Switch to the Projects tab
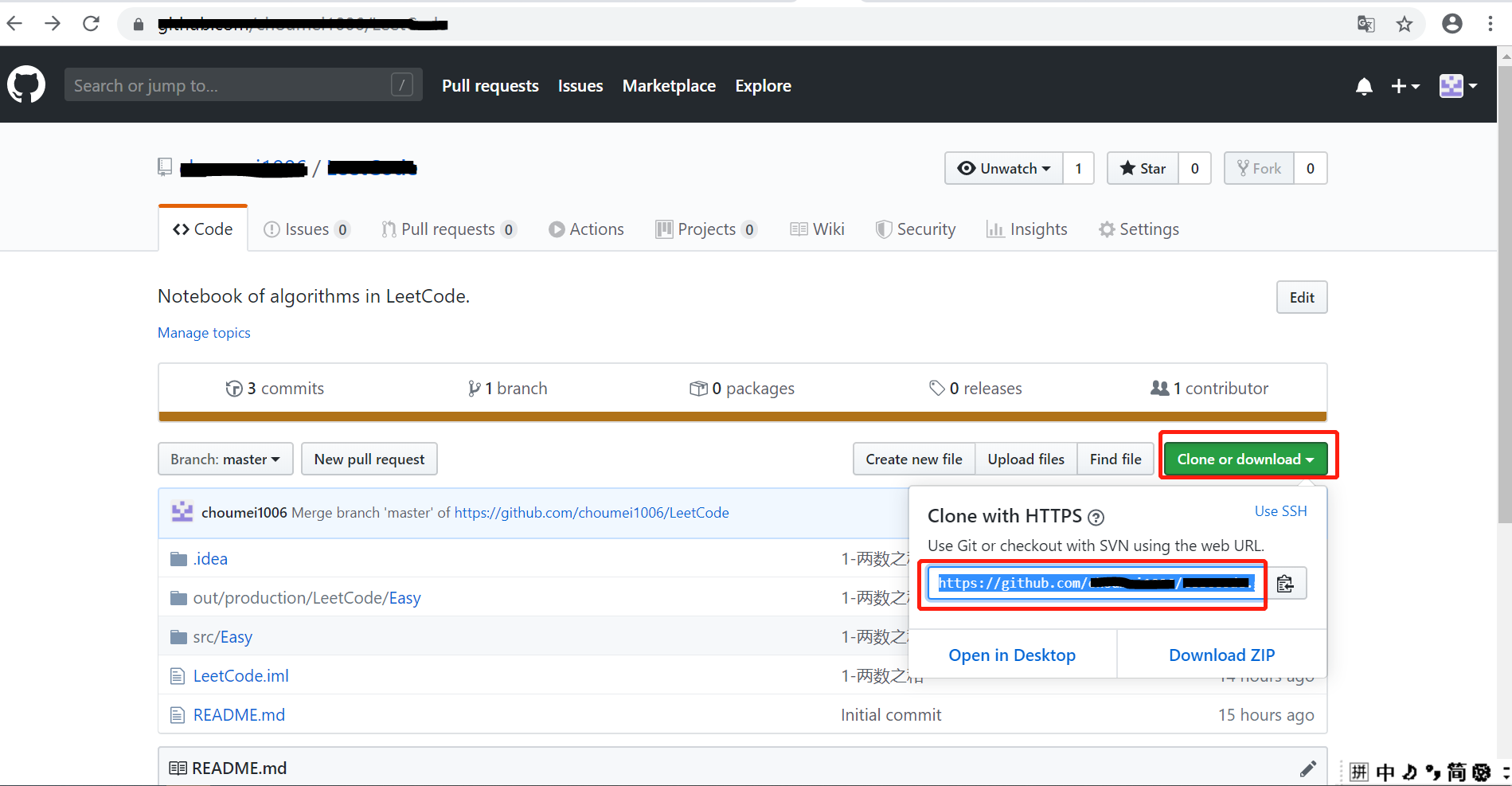Viewport: 1512px width, 786px height. [706, 229]
